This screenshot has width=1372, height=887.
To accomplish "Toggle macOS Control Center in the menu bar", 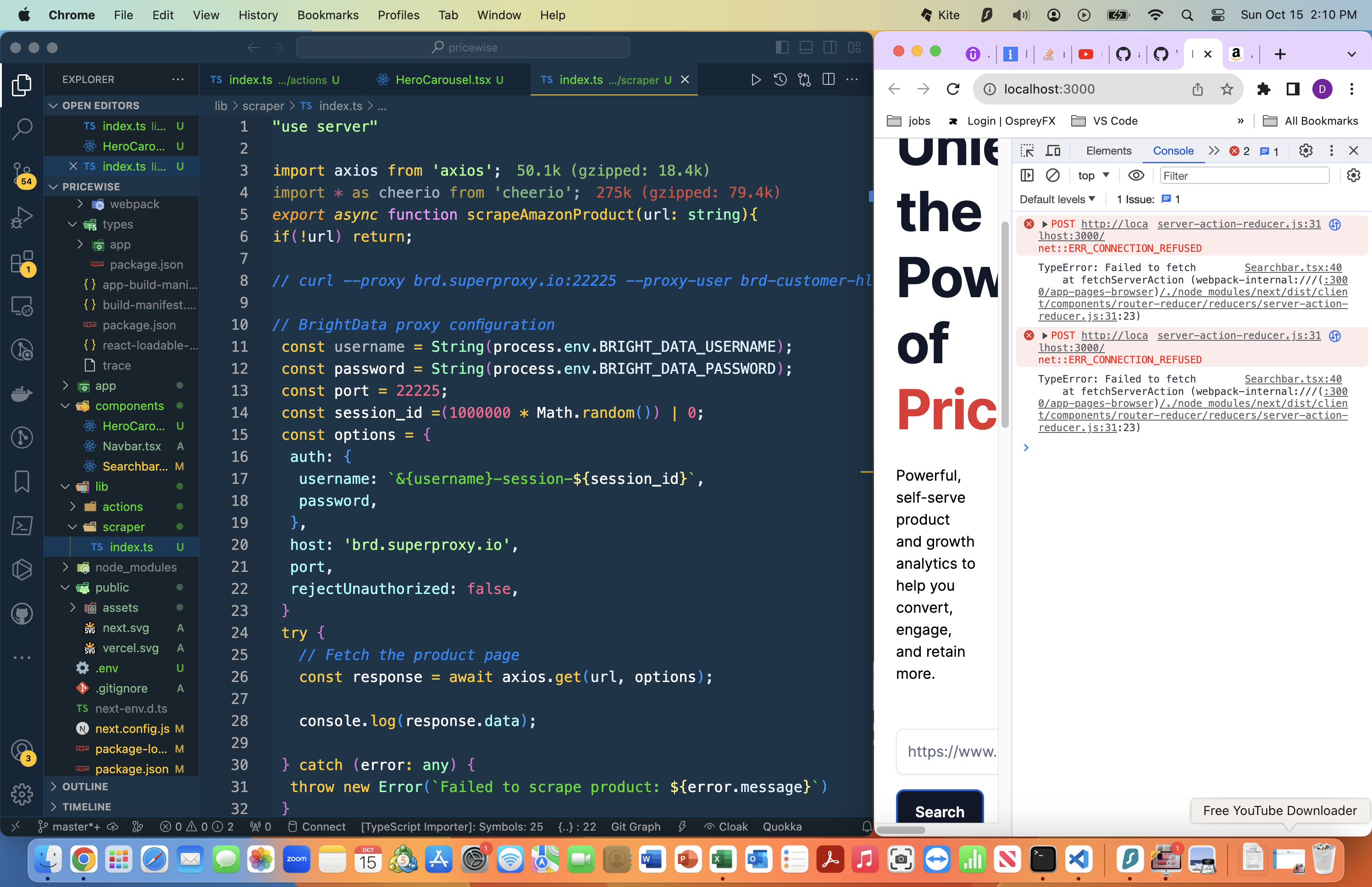I will pyautogui.click(x=1218, y=16).
